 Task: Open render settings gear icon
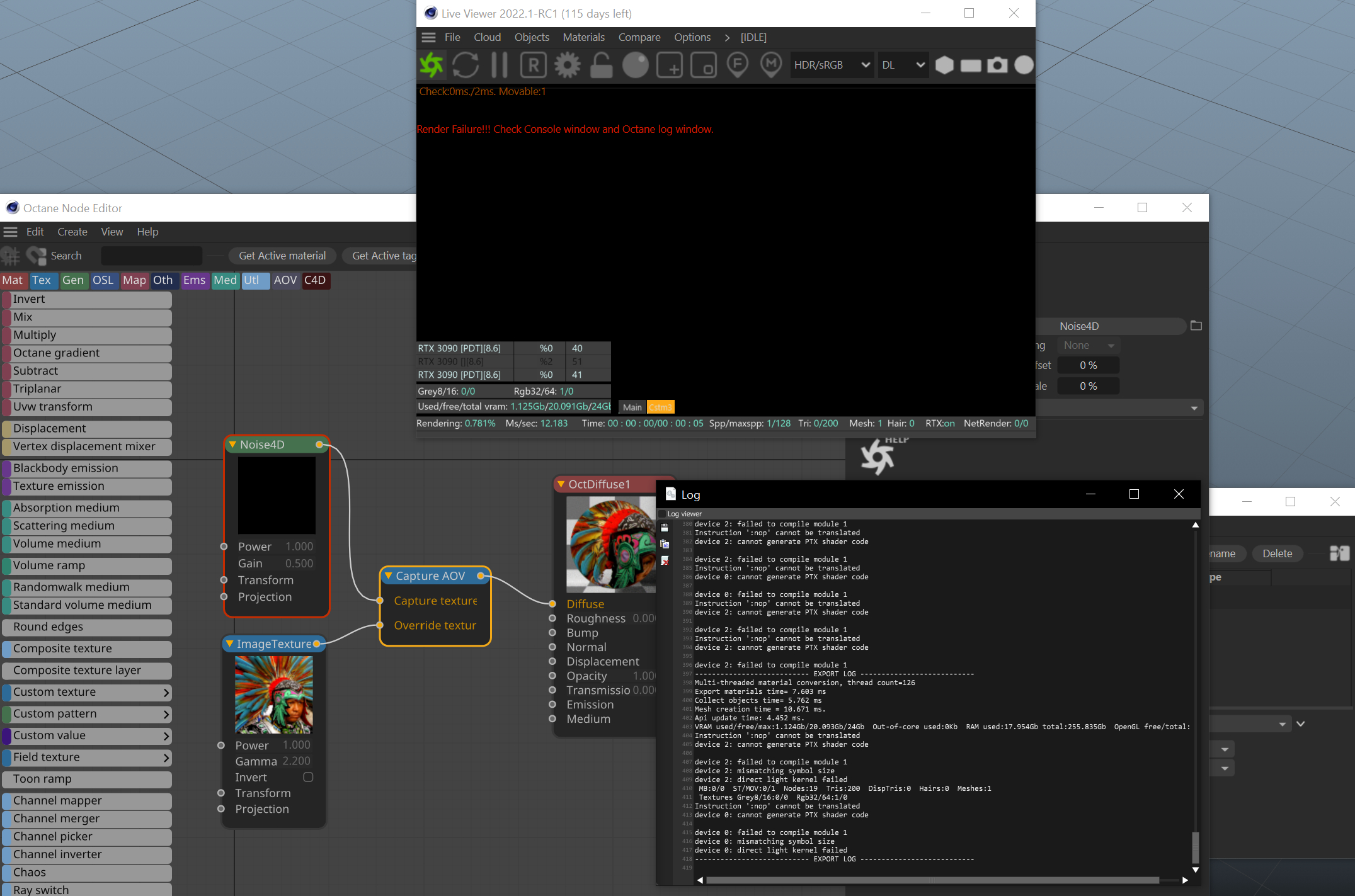pyautogui.click(x=568, y=65)
